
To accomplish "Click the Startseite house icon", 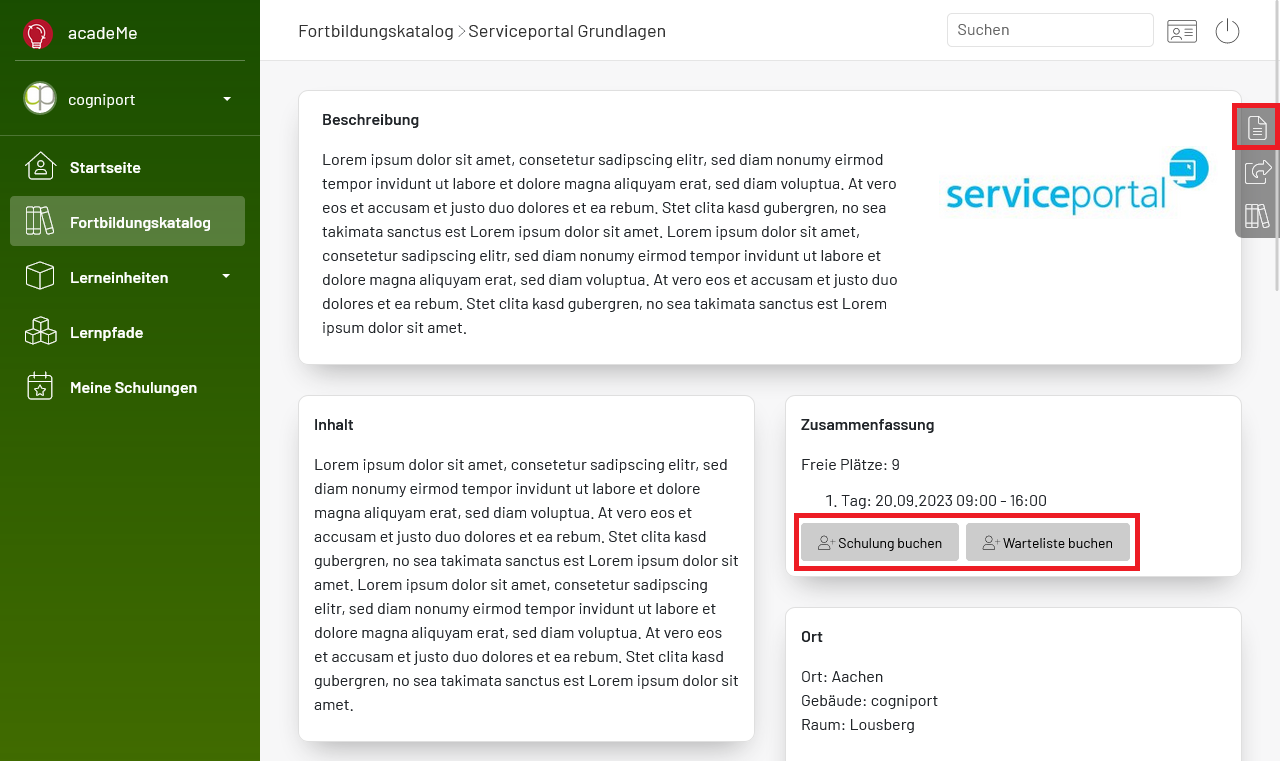I will [40, 167].
